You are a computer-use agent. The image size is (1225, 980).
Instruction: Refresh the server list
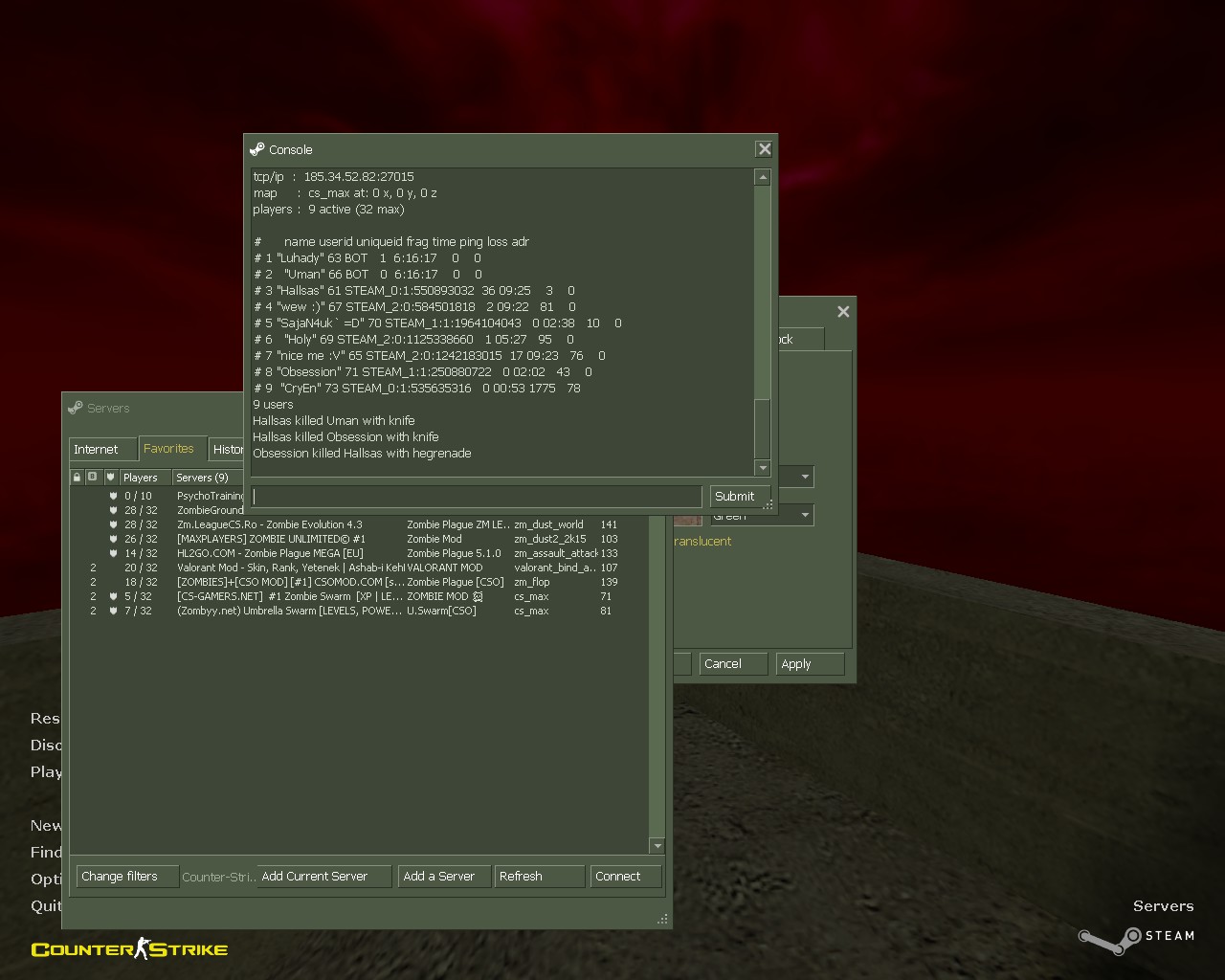(x=539, y=876)
